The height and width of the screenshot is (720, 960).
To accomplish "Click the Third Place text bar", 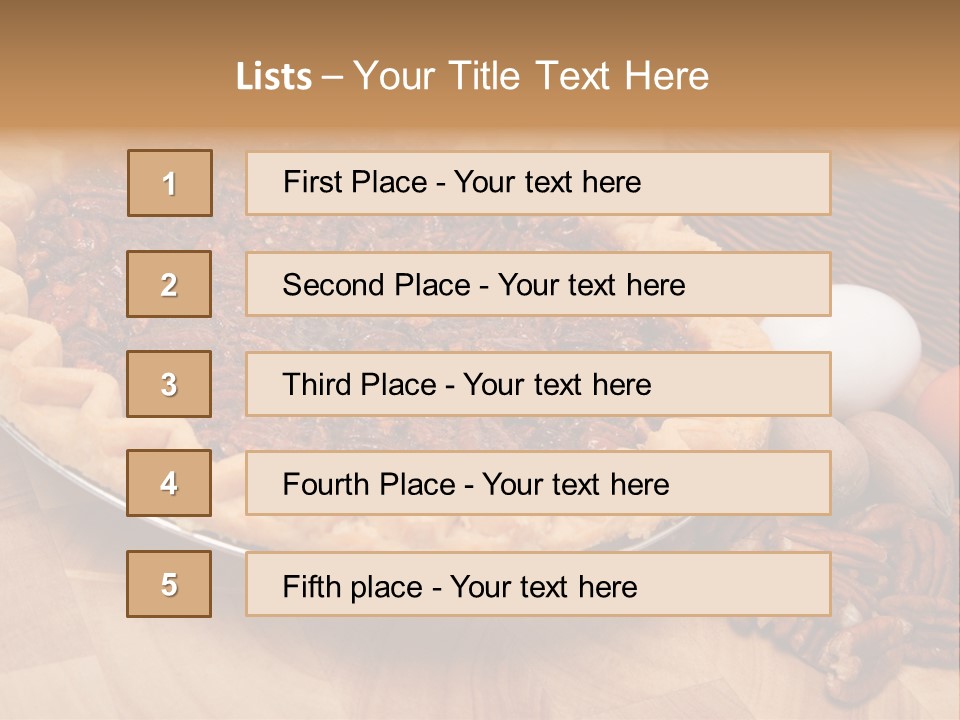I will 538,384.
